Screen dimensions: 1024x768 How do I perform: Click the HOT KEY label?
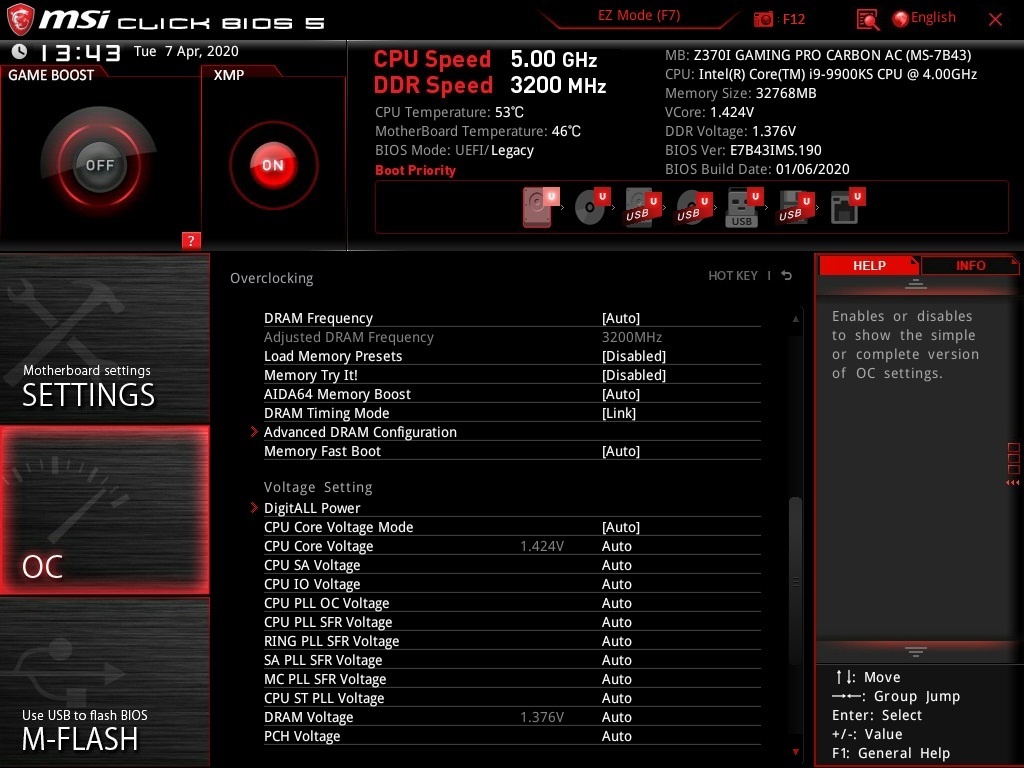[733, 276]
